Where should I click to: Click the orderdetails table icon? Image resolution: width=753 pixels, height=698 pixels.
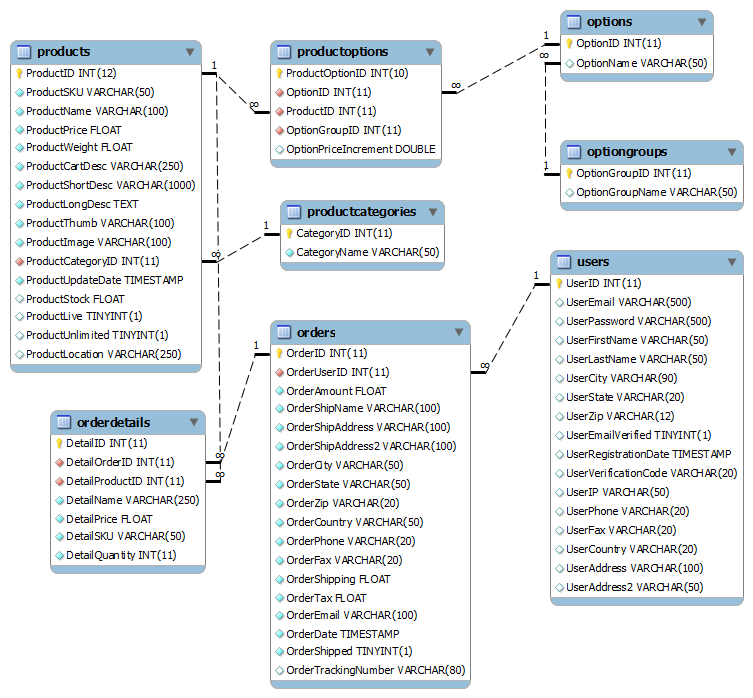(x=63, y=422)
